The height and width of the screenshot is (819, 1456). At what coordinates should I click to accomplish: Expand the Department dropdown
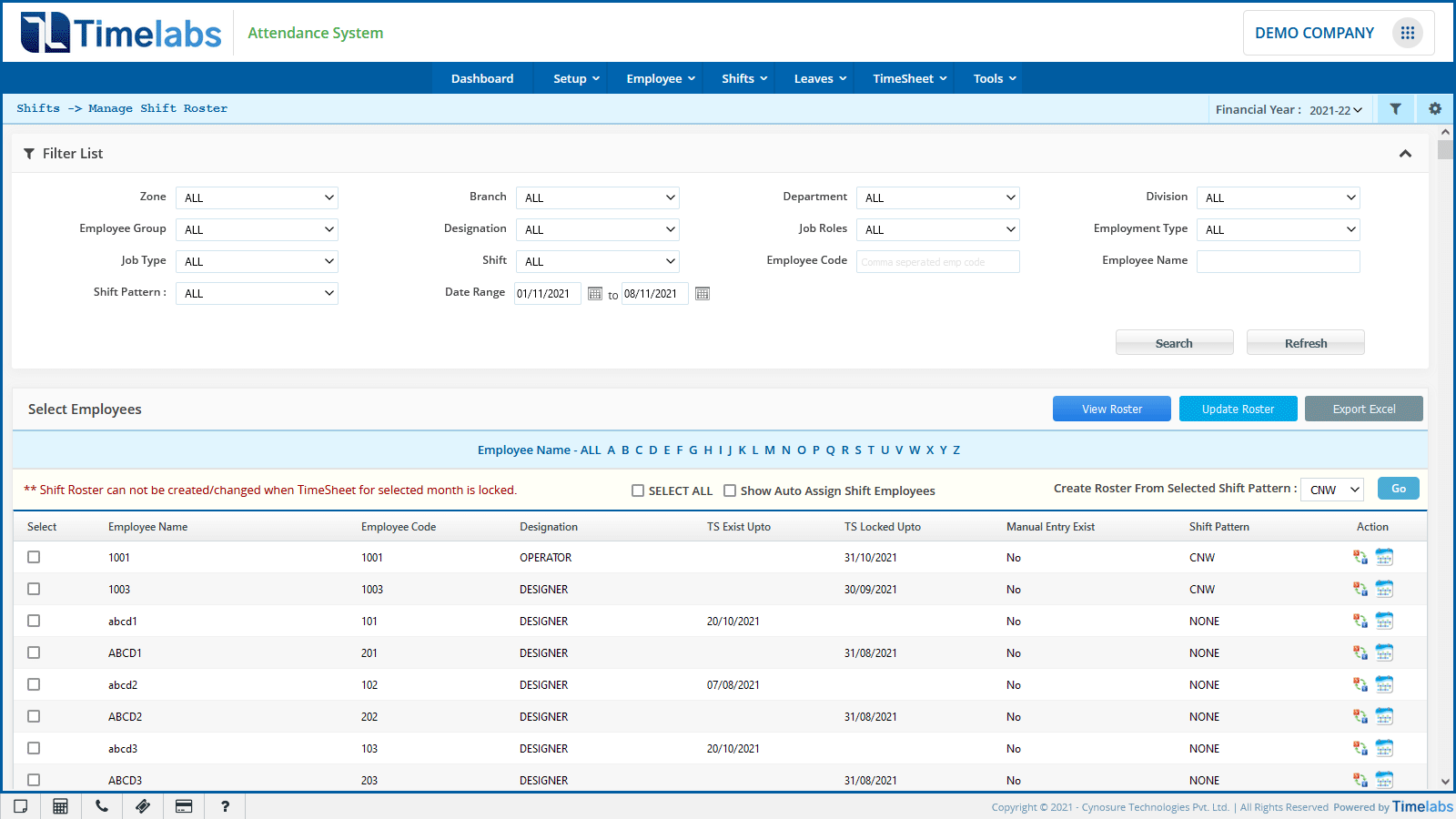click(x=937, y=197)
